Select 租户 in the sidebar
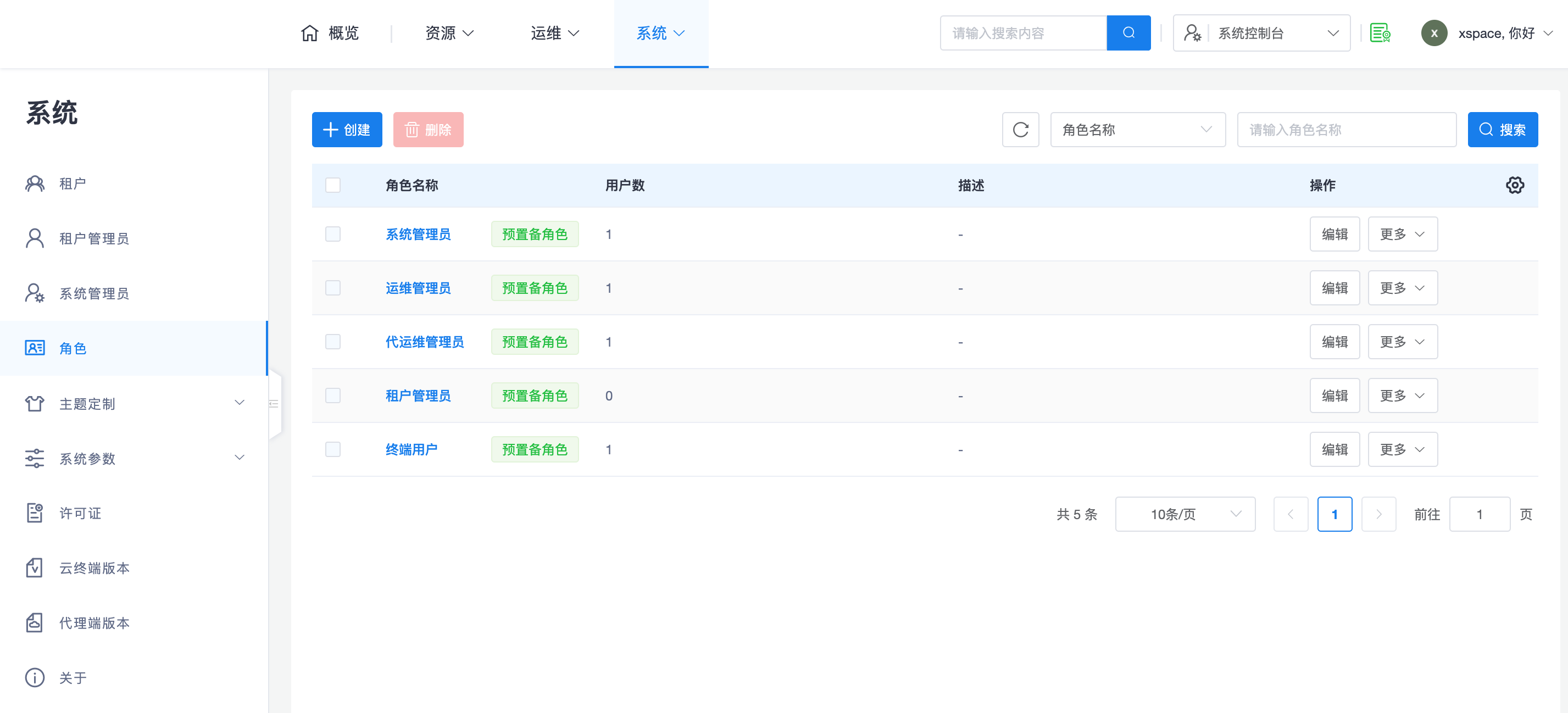The image size is (1568, 713). click(x=134, y=183)
